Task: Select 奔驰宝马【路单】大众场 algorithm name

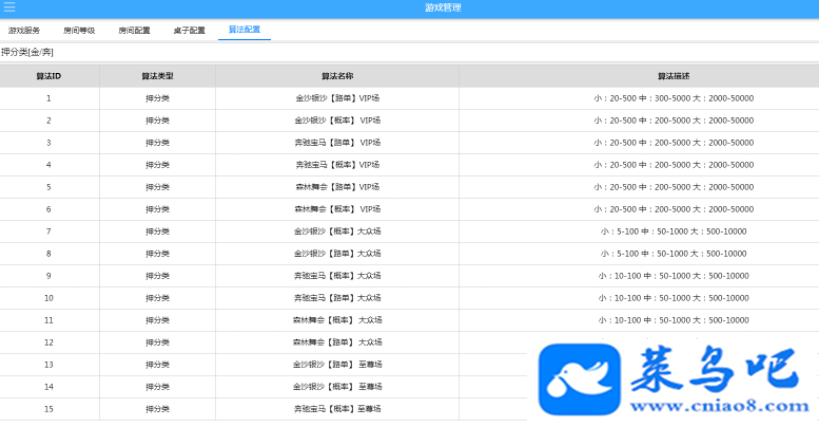Action: pos(337,298)
